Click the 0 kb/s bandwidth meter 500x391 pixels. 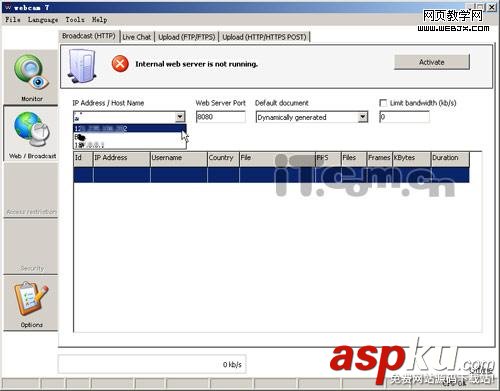(x=152, y=364)
